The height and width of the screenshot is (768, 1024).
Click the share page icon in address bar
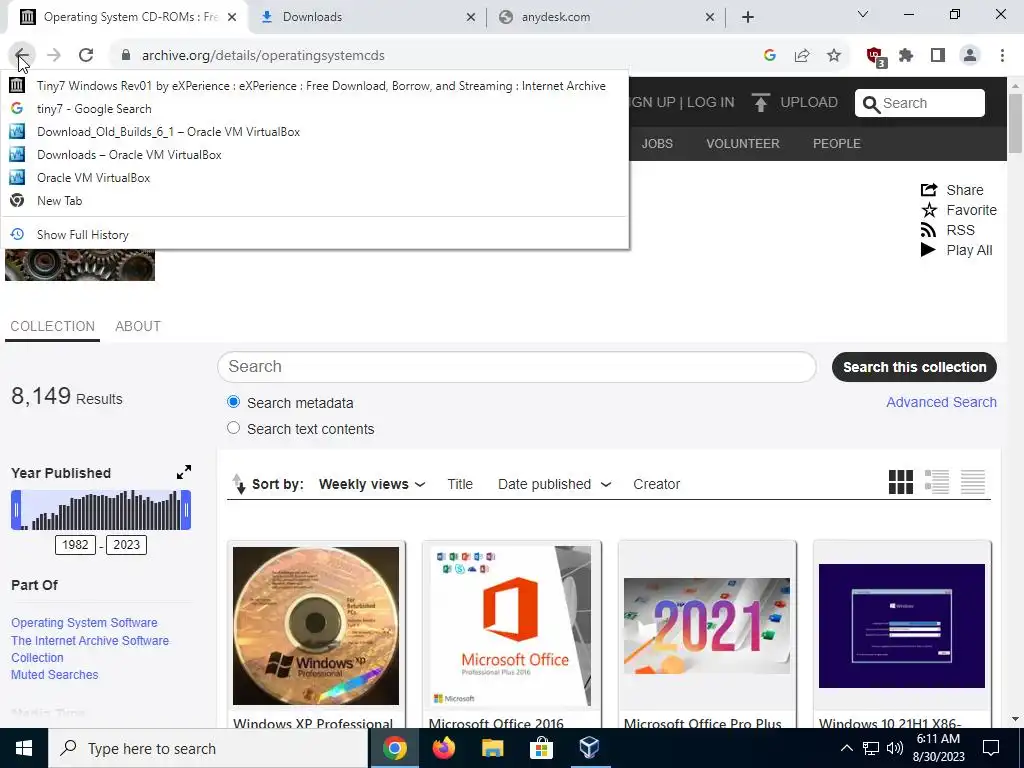pyautogui.click(x=802, y=56)
